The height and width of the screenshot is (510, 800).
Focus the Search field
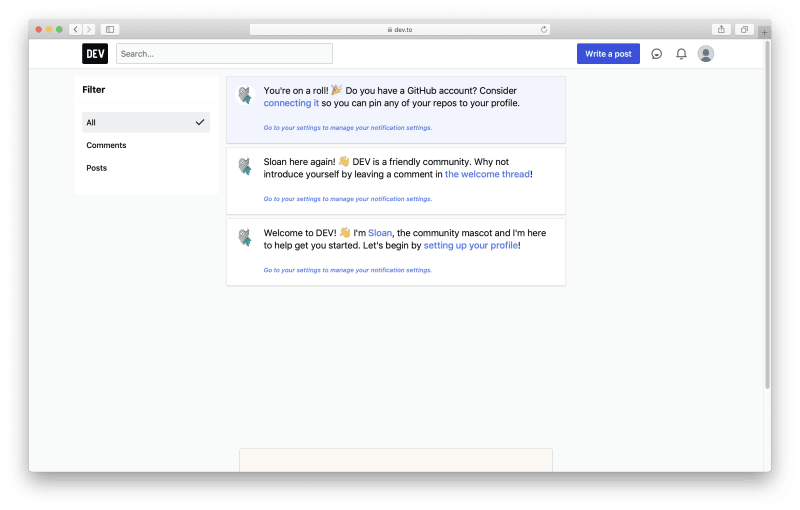coord(224,54)
